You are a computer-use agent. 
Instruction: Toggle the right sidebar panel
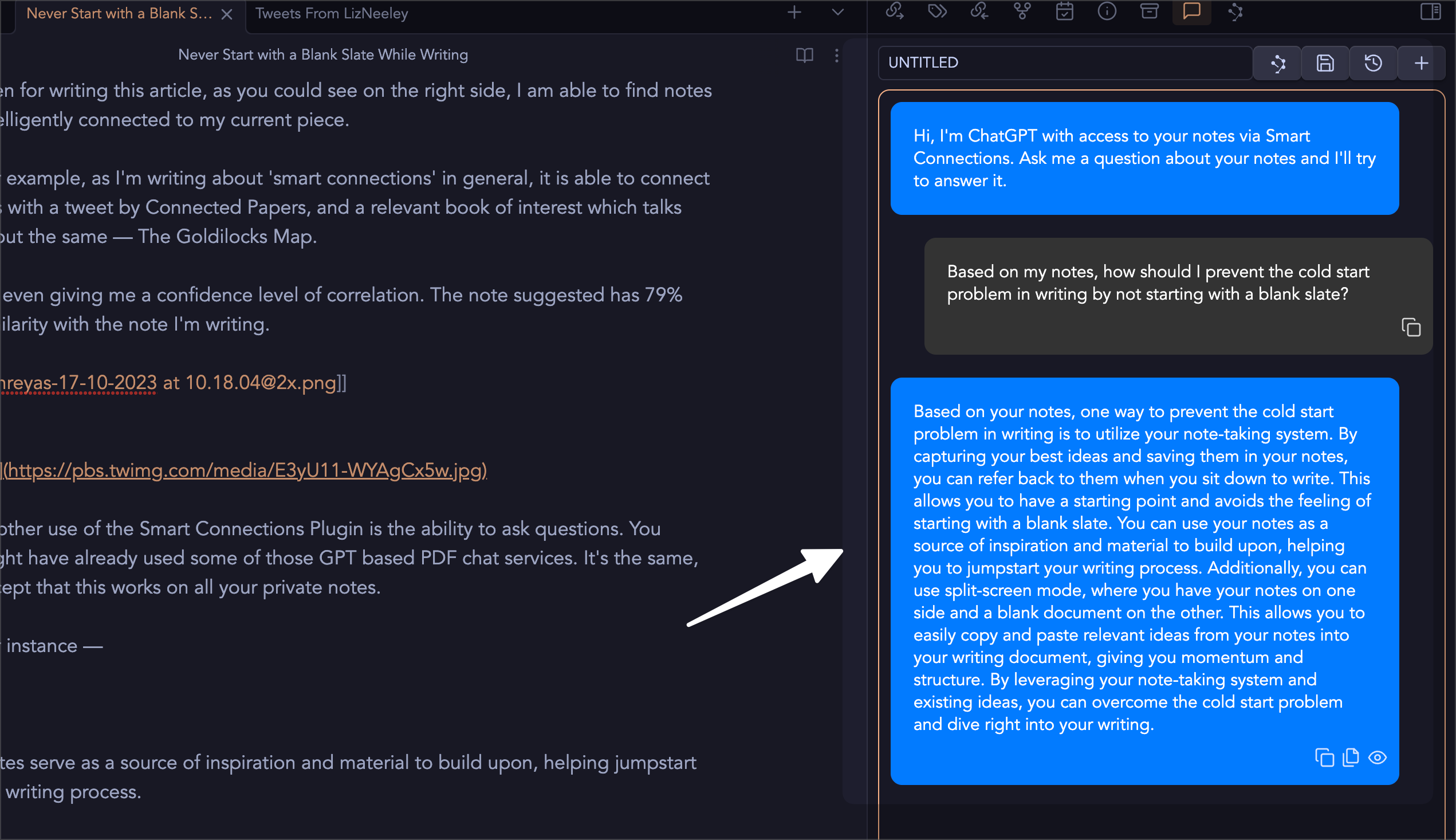pos(1430,11)
